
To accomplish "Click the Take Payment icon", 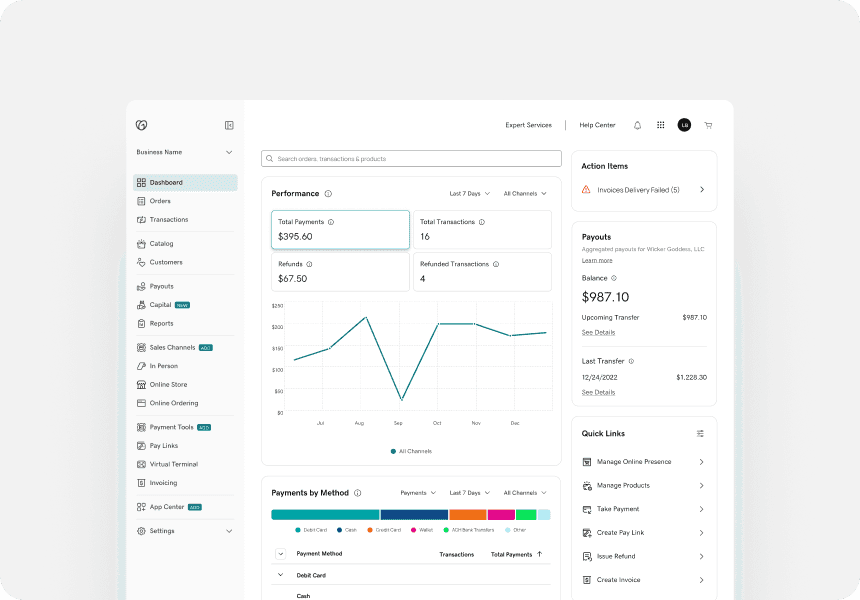I will pyautogui.click(x=587, y=510).
